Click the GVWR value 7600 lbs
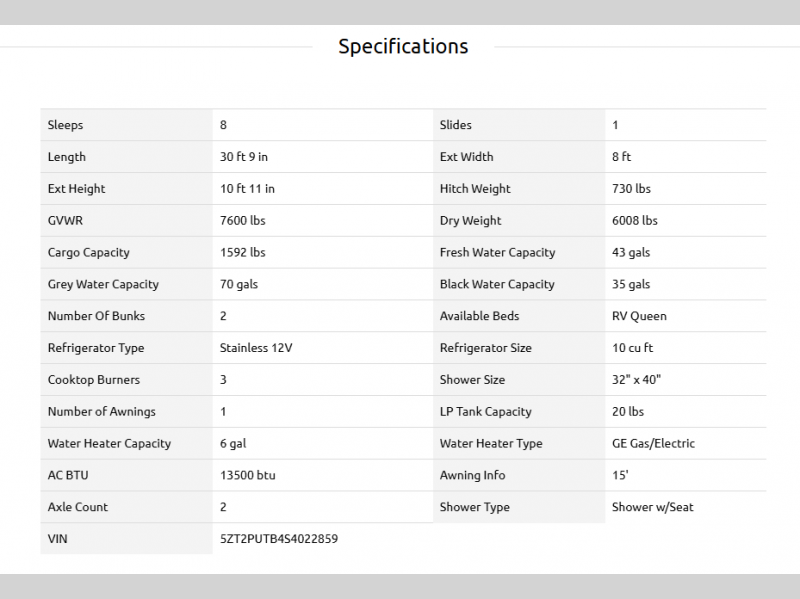 [242, 221]
